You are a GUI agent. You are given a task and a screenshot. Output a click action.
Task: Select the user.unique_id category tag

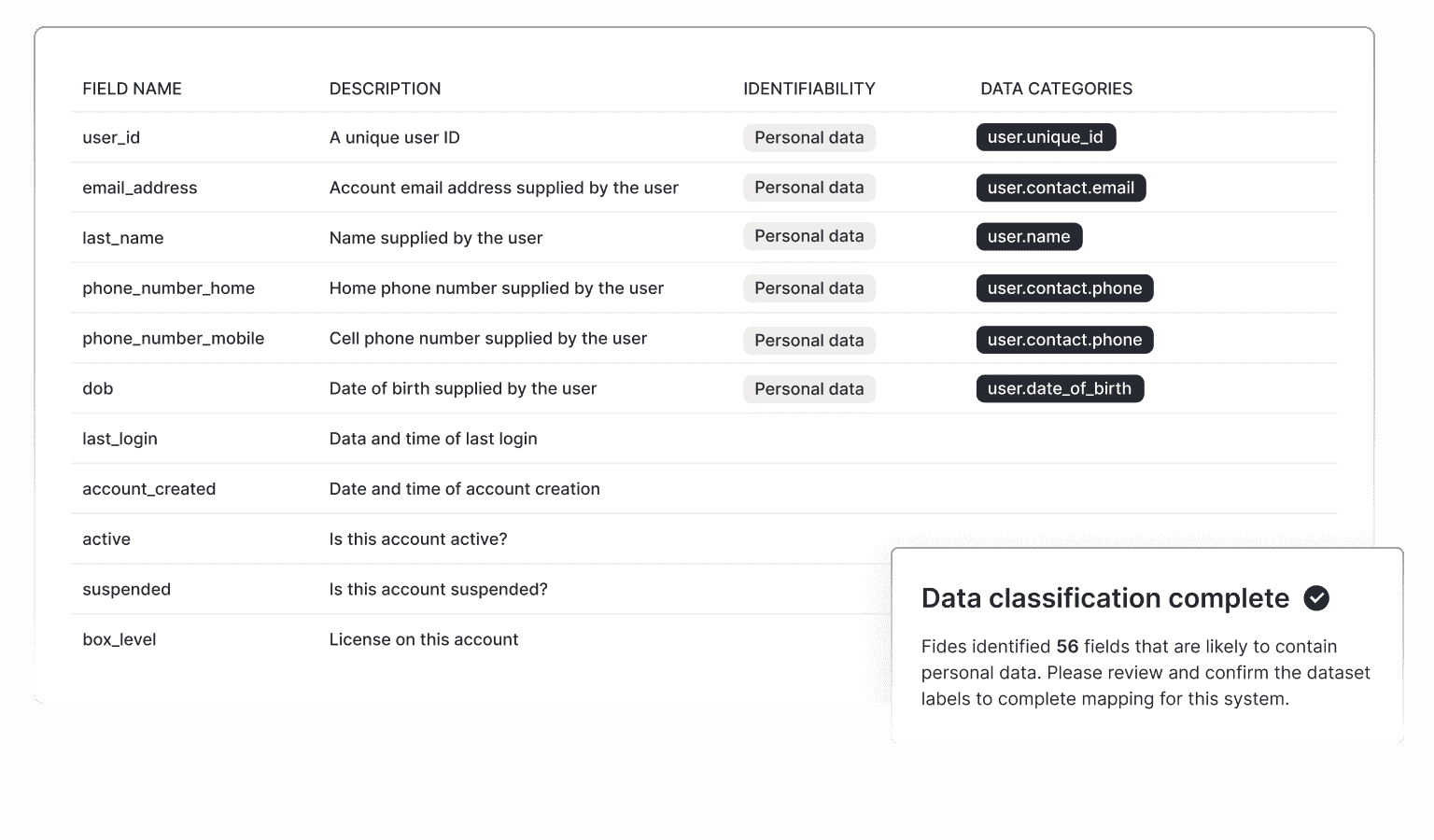pos(1046,137)
